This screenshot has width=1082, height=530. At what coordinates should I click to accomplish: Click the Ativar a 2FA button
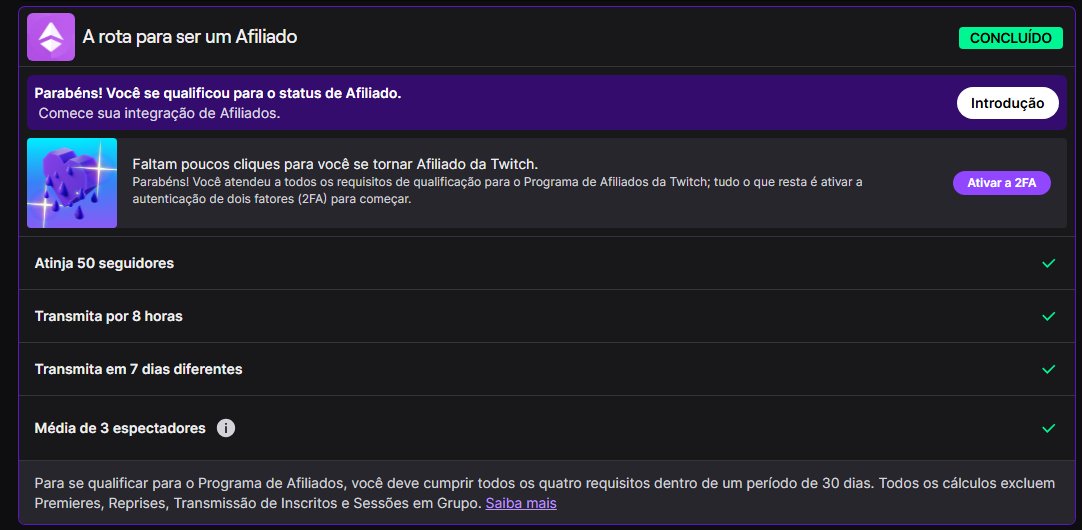[x=1001, y=183]
